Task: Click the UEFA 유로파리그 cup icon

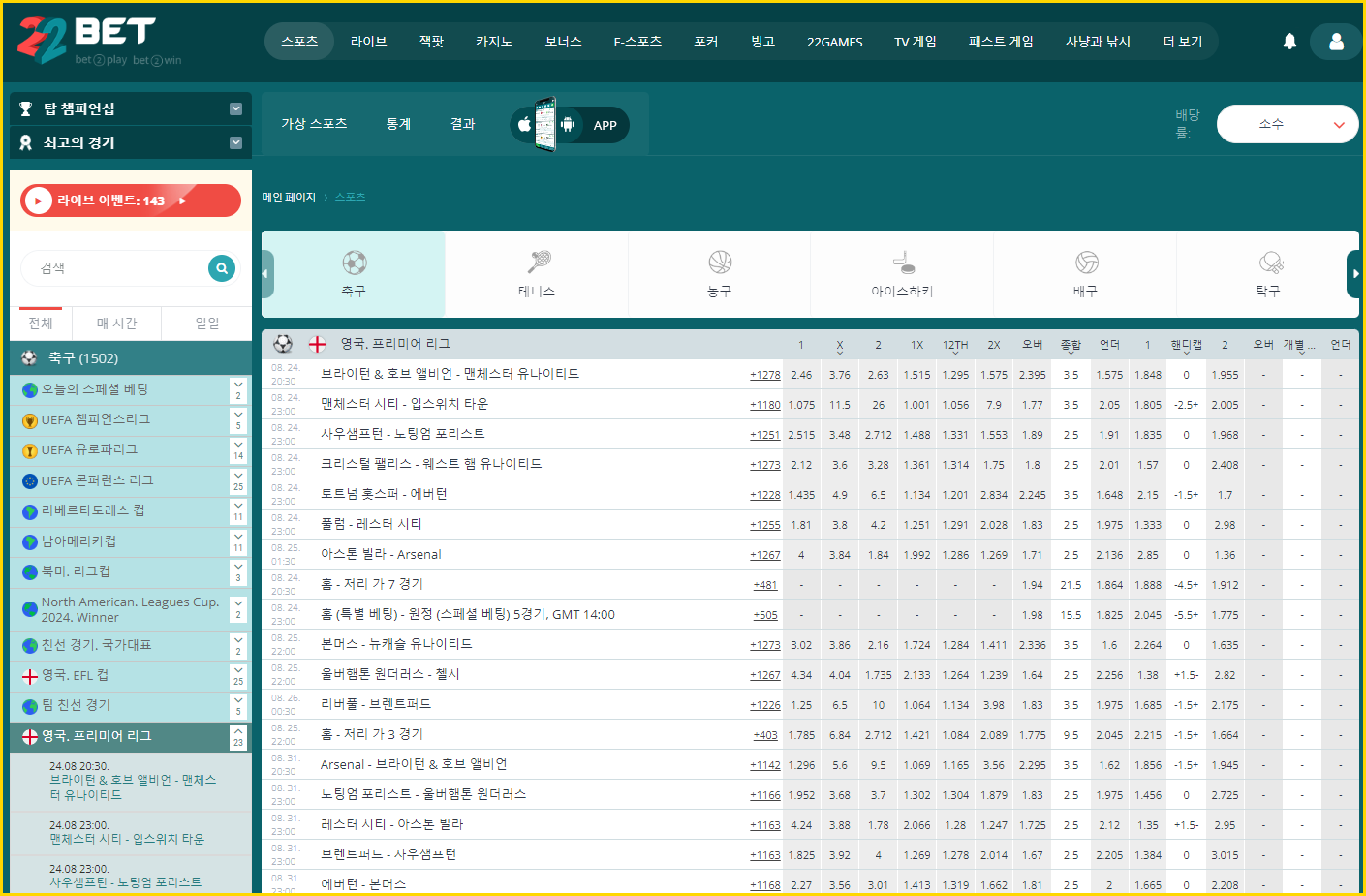Action: pos(30,450)
